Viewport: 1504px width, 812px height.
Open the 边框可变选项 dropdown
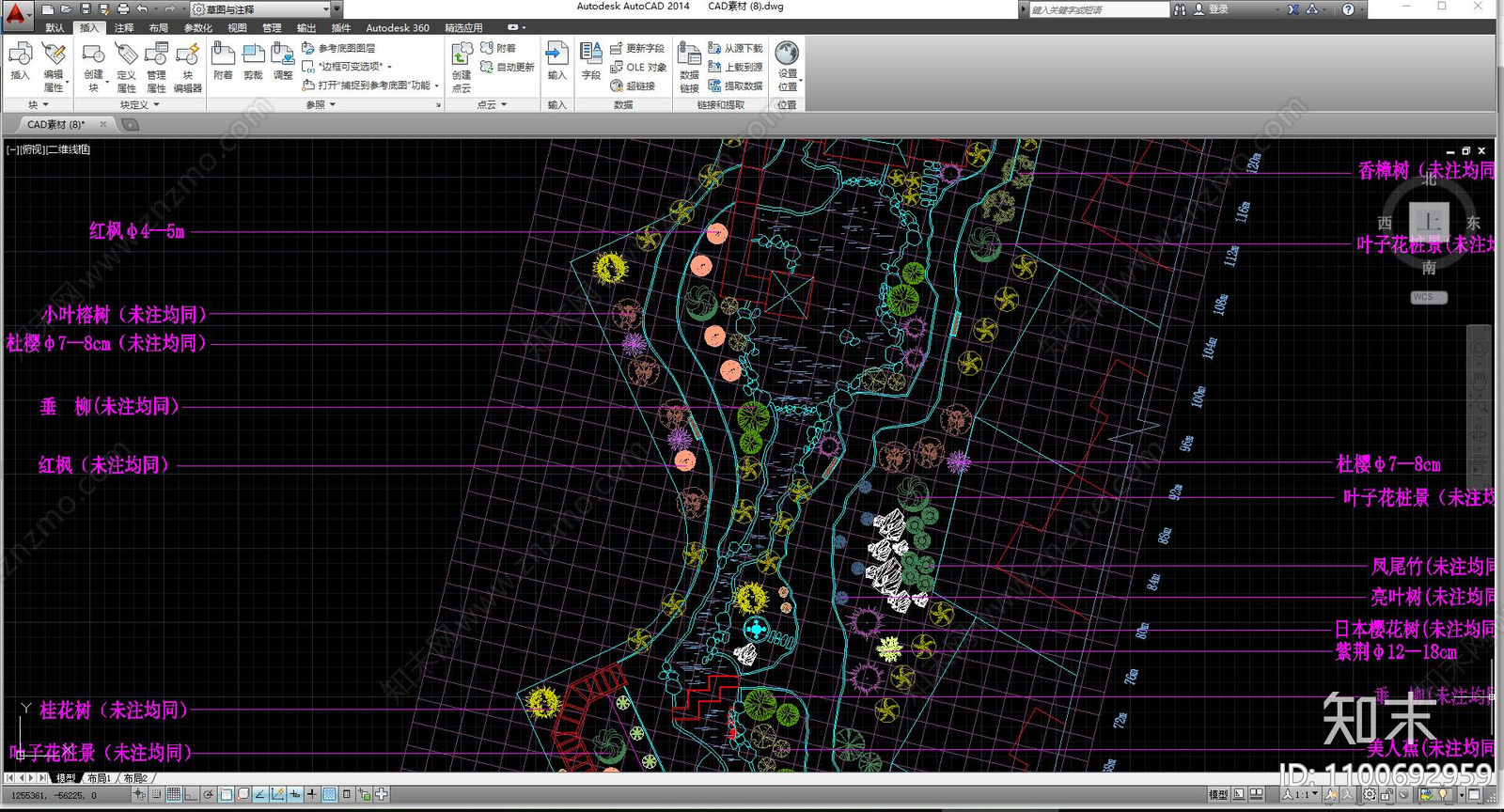(389, 67)
